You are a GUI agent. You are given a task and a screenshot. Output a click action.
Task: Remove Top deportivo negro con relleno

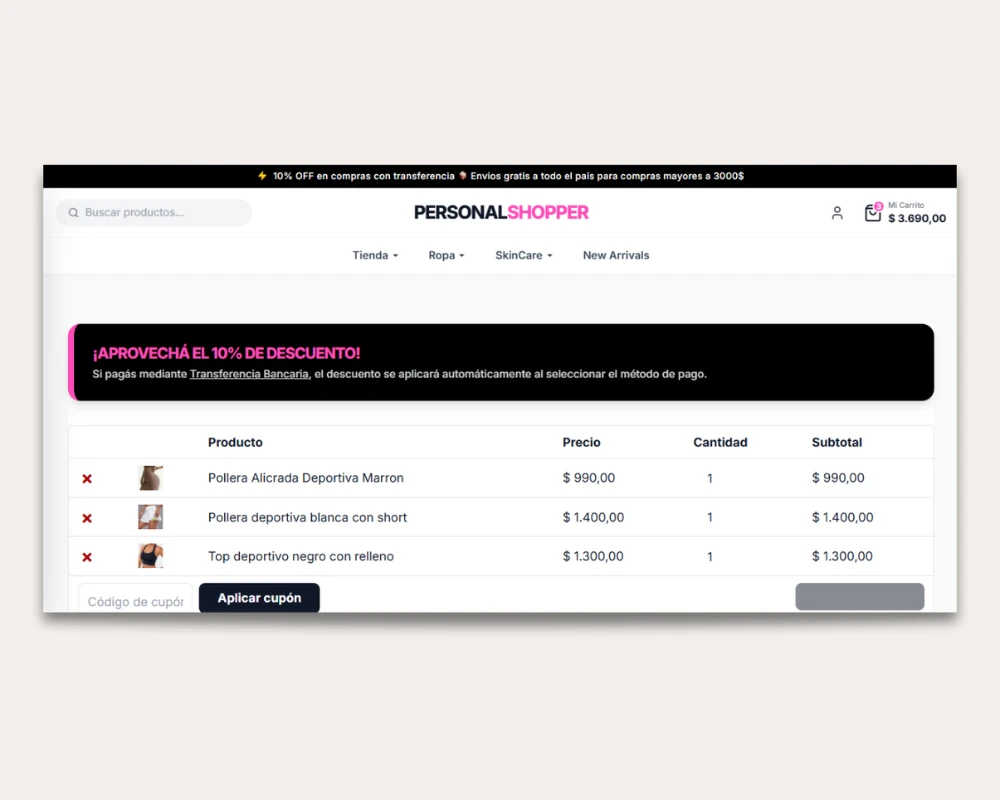click(87, 557)
